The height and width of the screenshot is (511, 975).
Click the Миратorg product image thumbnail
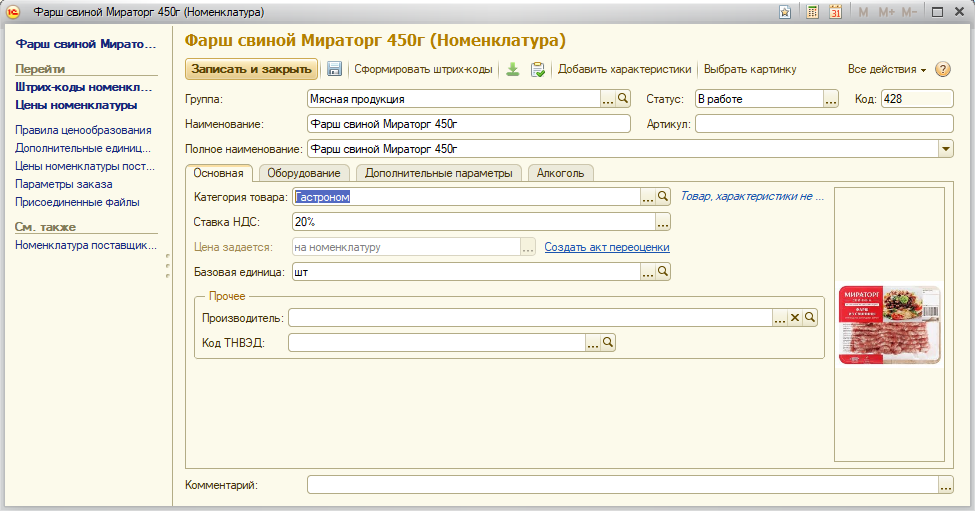pos(889,325)
